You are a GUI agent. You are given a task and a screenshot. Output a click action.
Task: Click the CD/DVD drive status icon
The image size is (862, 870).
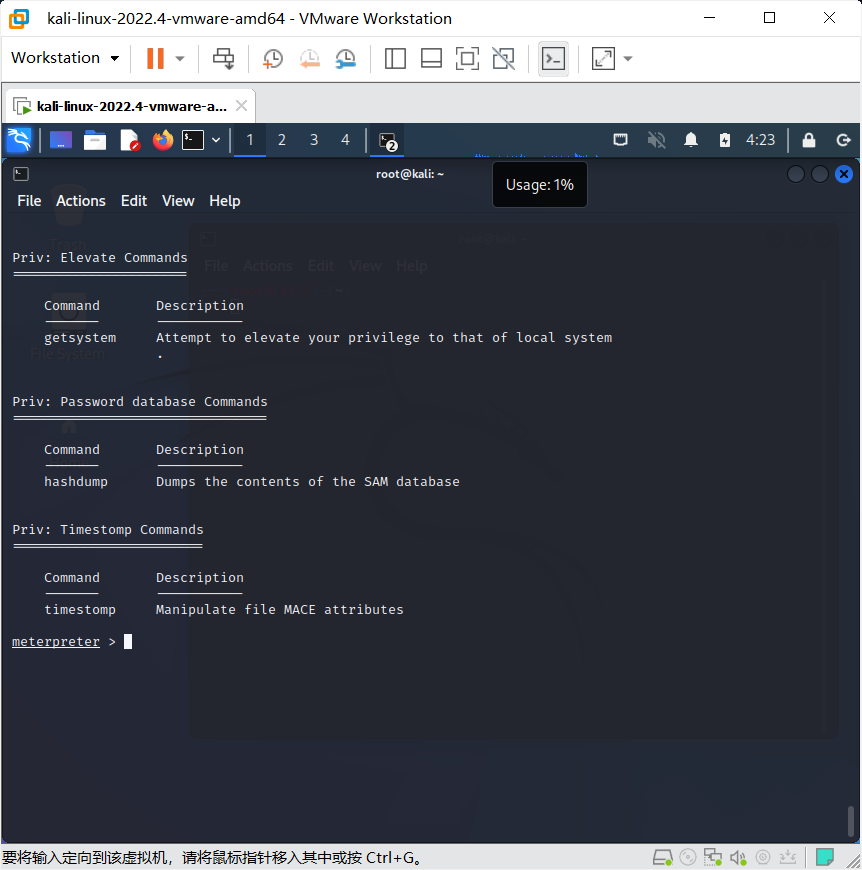click(x=688, y=858)
